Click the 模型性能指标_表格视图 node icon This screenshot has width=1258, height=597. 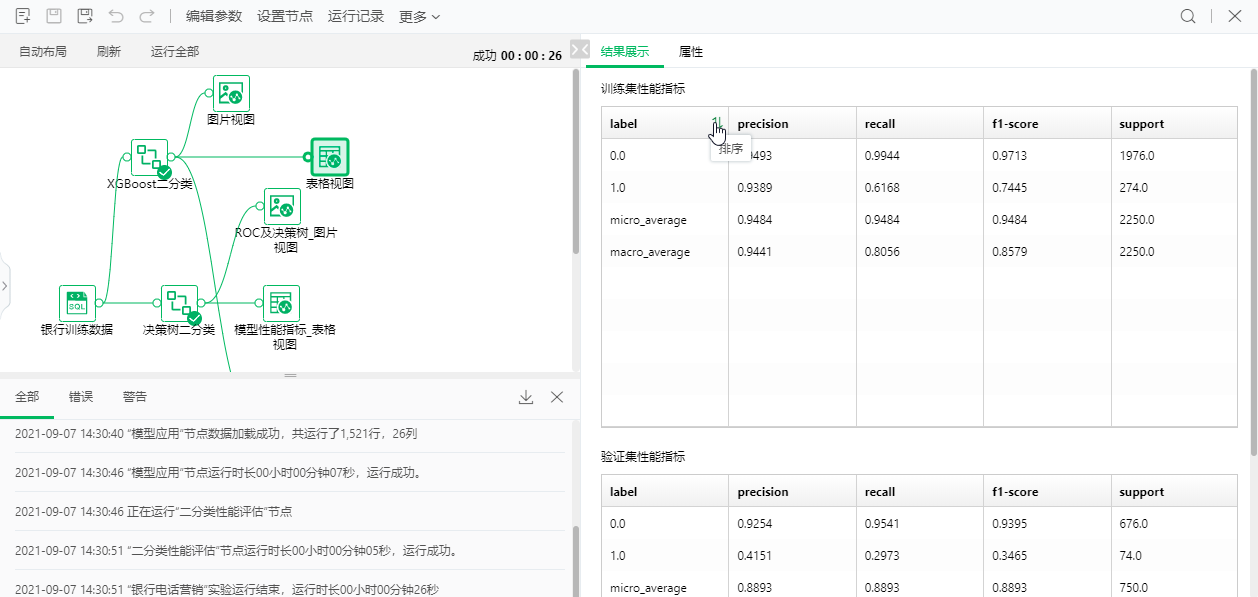(x=281, y=303)
